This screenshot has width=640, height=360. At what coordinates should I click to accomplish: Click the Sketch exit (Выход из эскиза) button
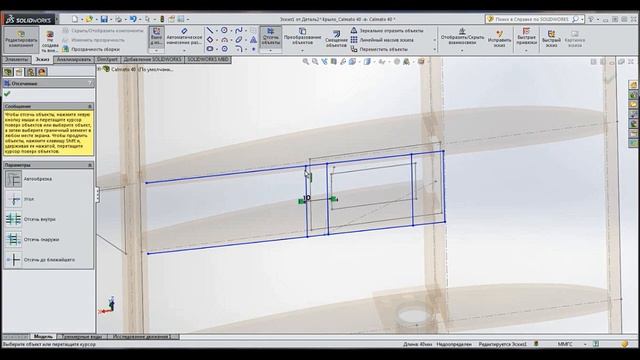click(x=156, y=37)
